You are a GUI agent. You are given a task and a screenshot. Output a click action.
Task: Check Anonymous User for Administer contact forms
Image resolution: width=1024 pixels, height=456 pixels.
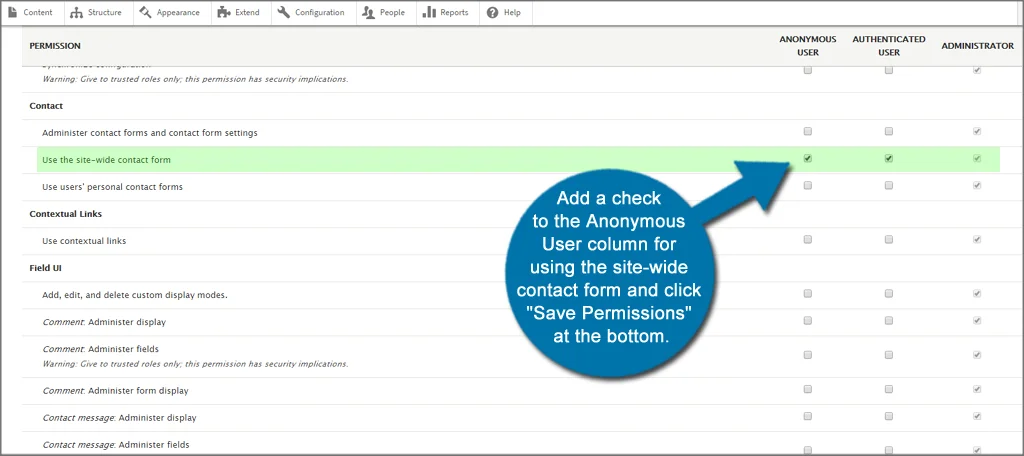(808, 131)
